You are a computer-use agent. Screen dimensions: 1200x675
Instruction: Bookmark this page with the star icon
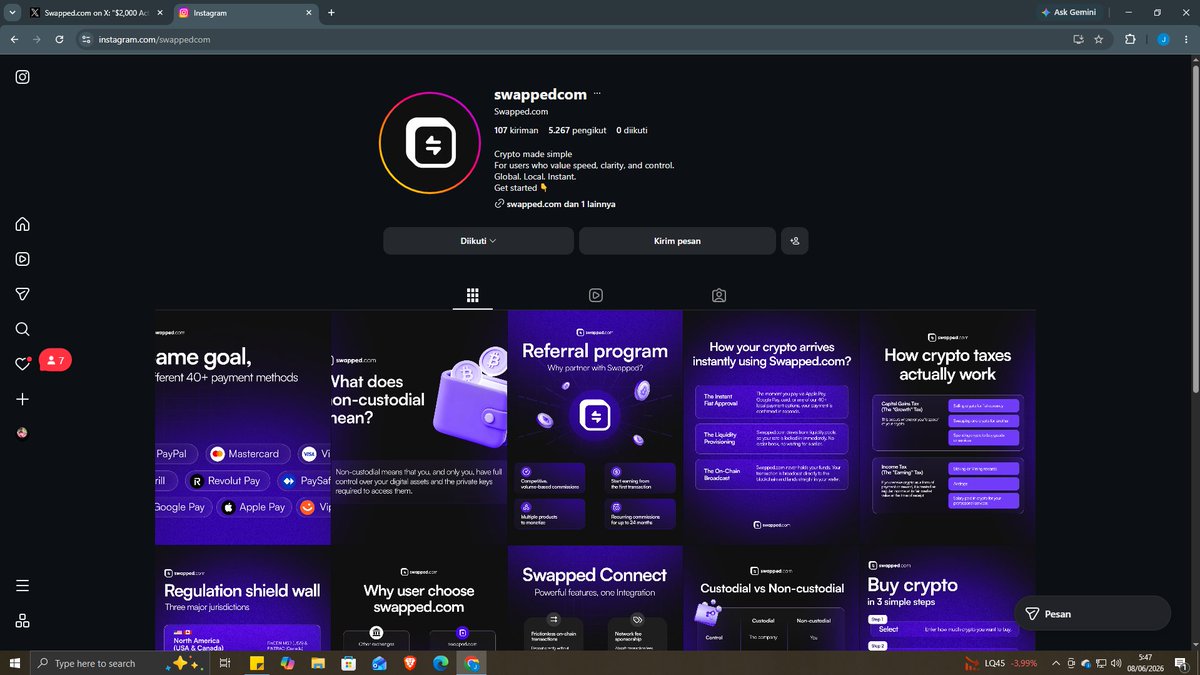1099,39
